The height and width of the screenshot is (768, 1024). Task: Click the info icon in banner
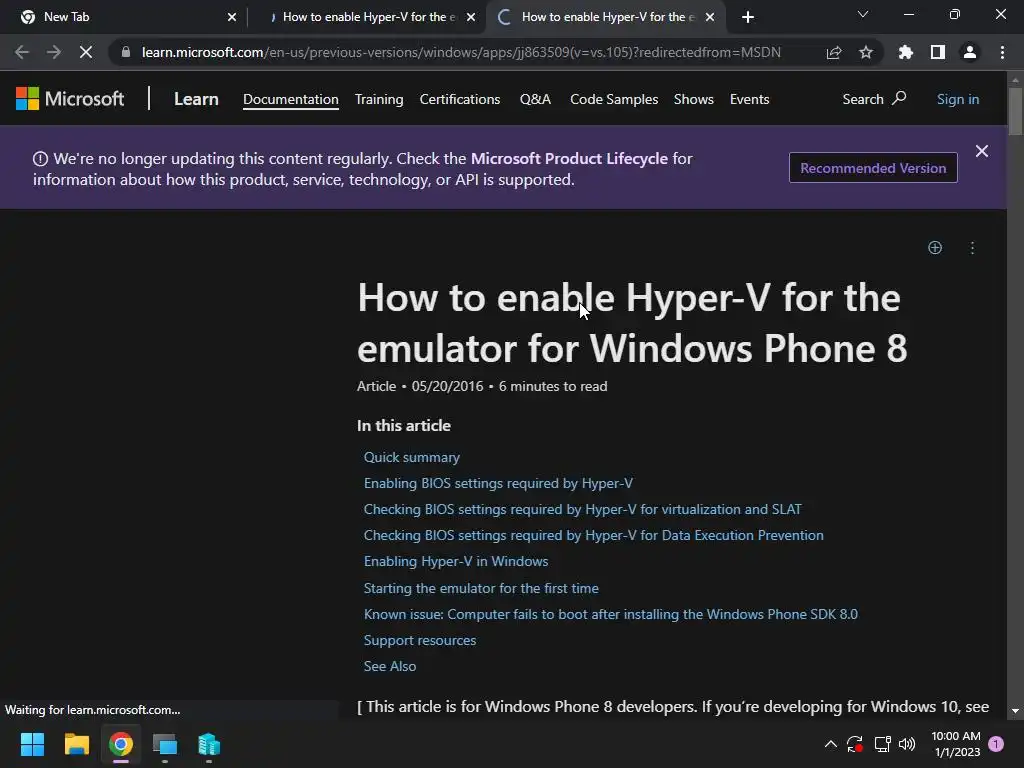click(40, 159)
